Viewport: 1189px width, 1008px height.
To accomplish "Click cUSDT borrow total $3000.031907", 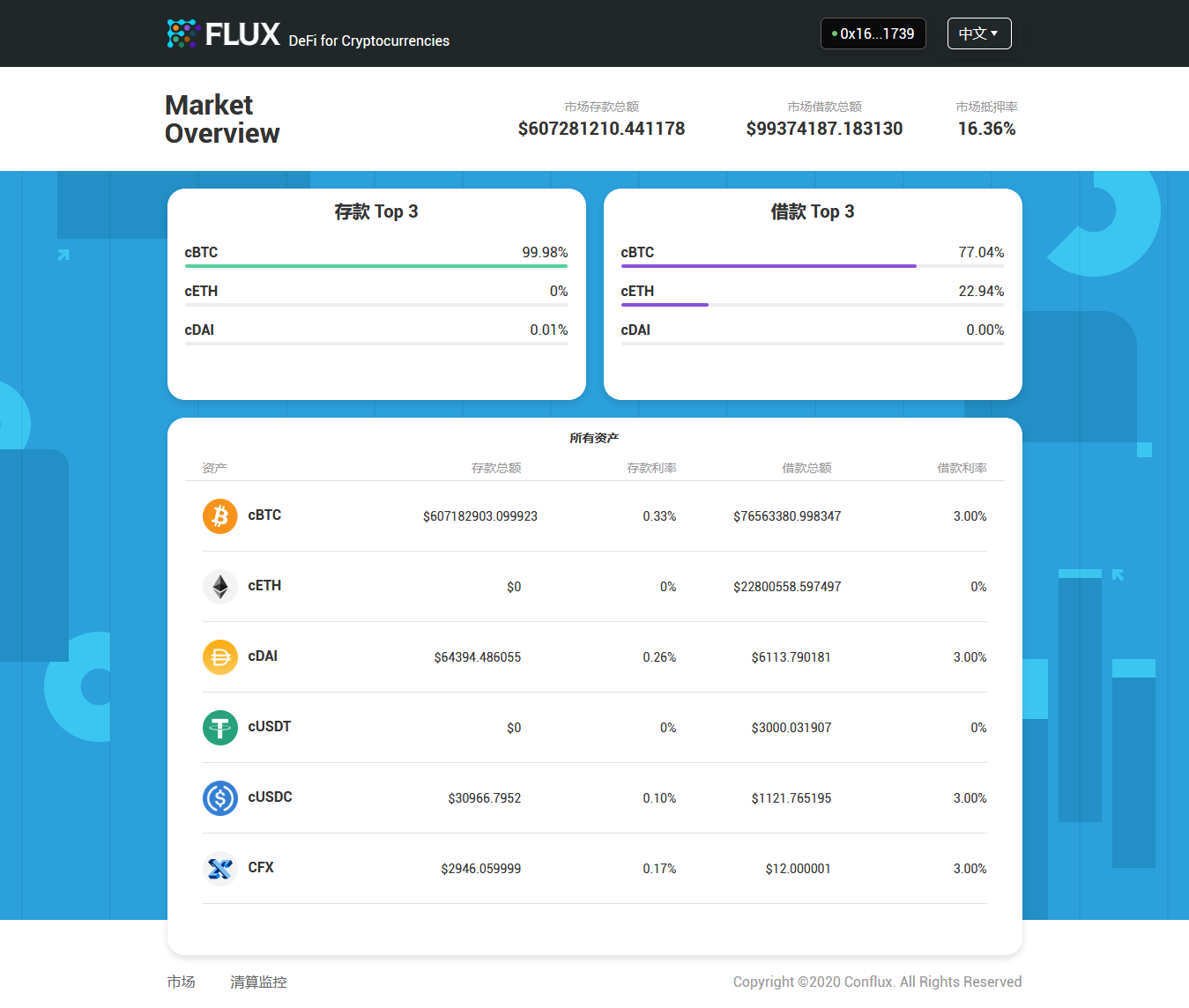I will [791, 728].
